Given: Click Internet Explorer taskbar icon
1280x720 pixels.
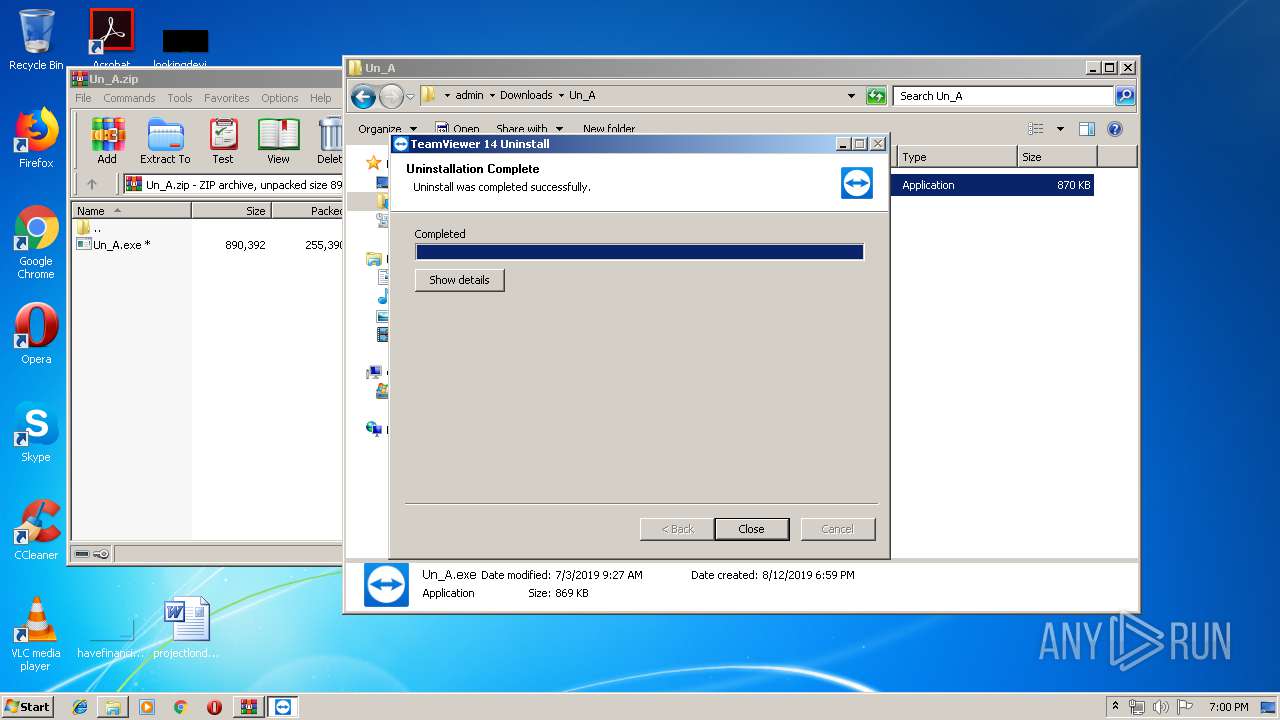Looking at the screenshot, I should click(x=80, y=707).
